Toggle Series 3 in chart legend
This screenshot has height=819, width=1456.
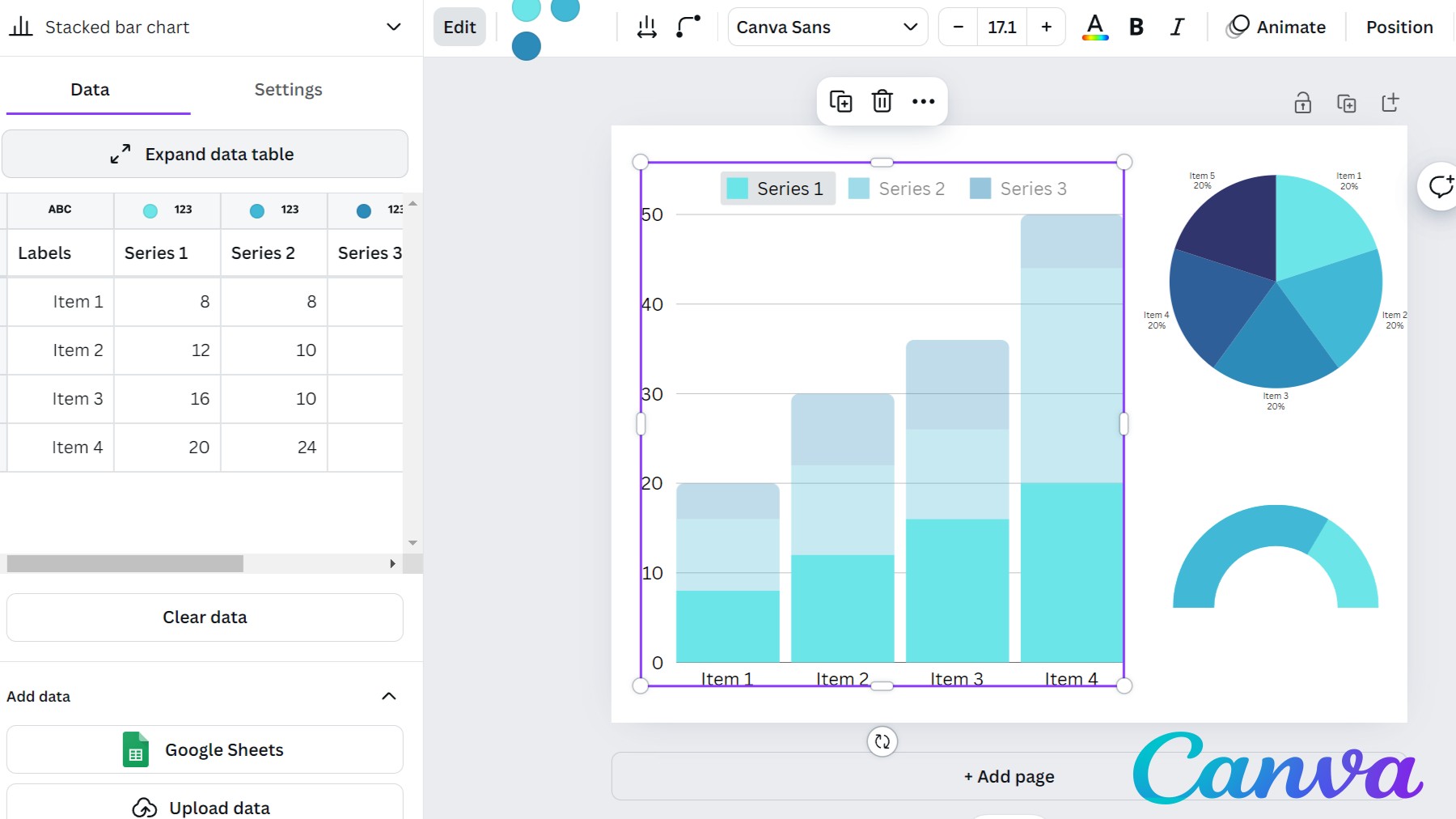(x=1018, y=189)
